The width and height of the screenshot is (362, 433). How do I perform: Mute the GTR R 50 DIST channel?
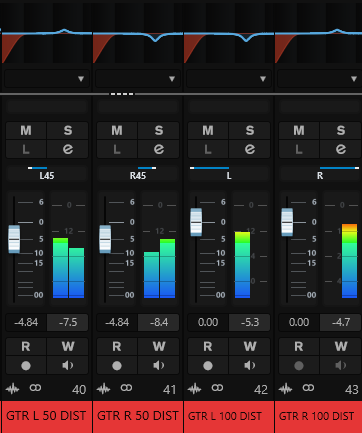click(x=117, y=130)
